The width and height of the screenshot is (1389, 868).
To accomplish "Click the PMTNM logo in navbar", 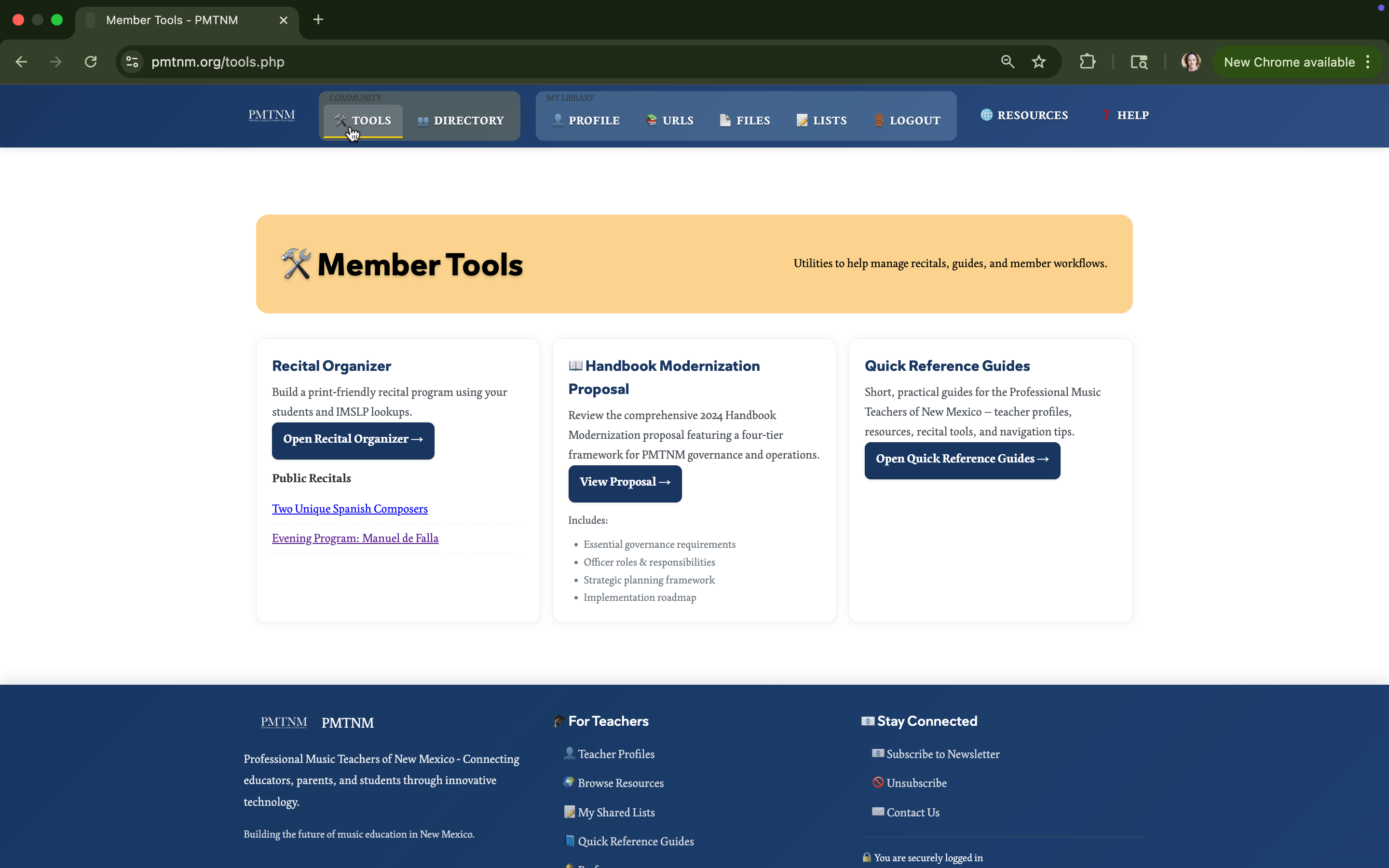I will 272,115.
